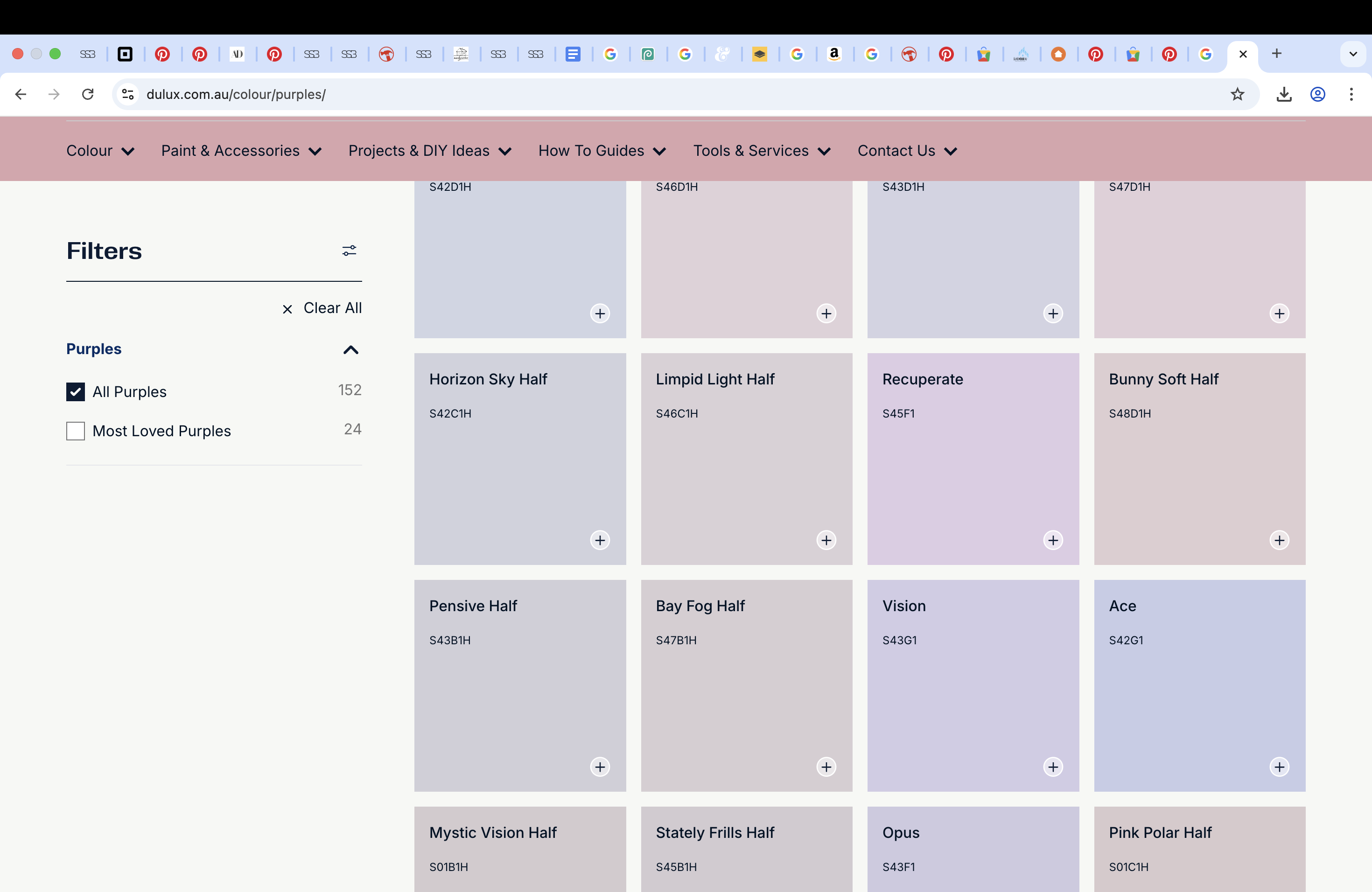Bookmark this page with the star icon
The image size is (1372, 892).
point(1237,94)
